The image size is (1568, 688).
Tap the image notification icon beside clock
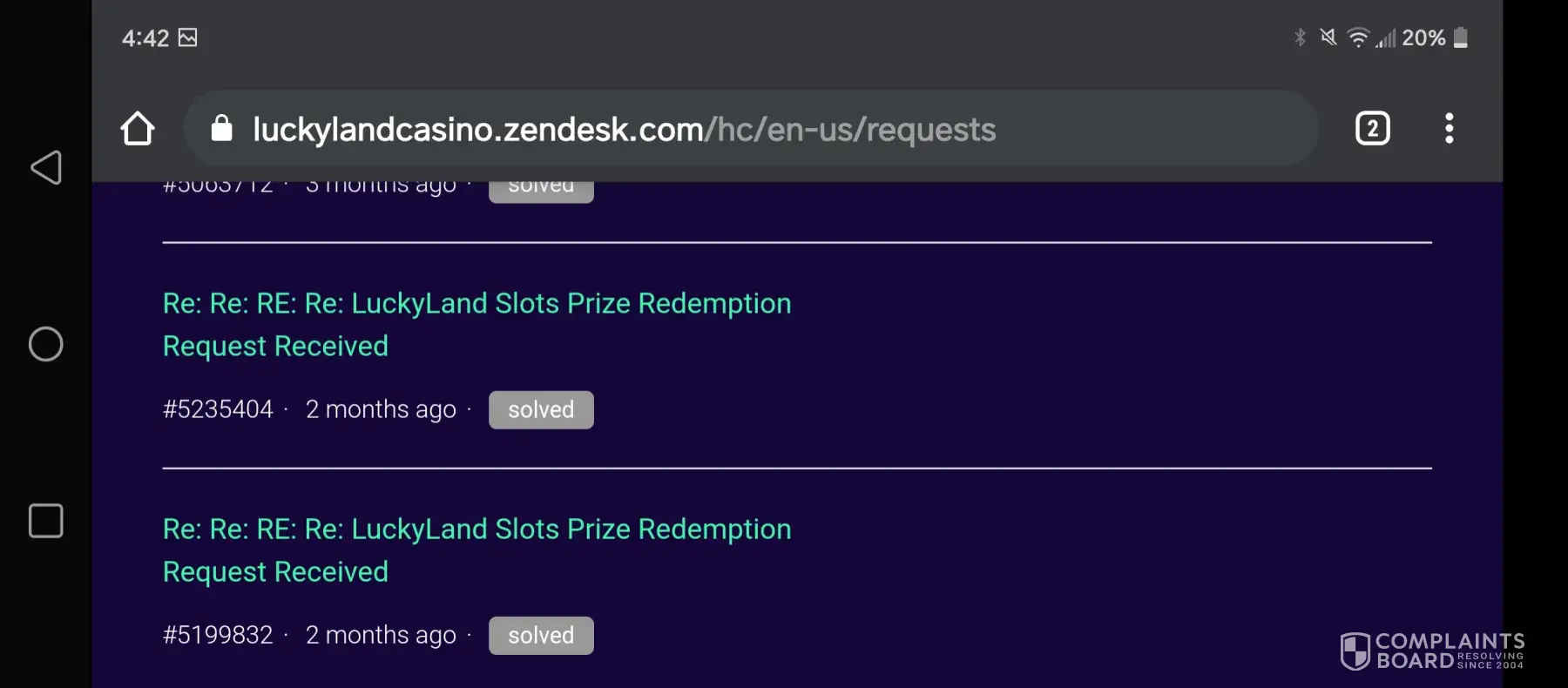(187, 37)
